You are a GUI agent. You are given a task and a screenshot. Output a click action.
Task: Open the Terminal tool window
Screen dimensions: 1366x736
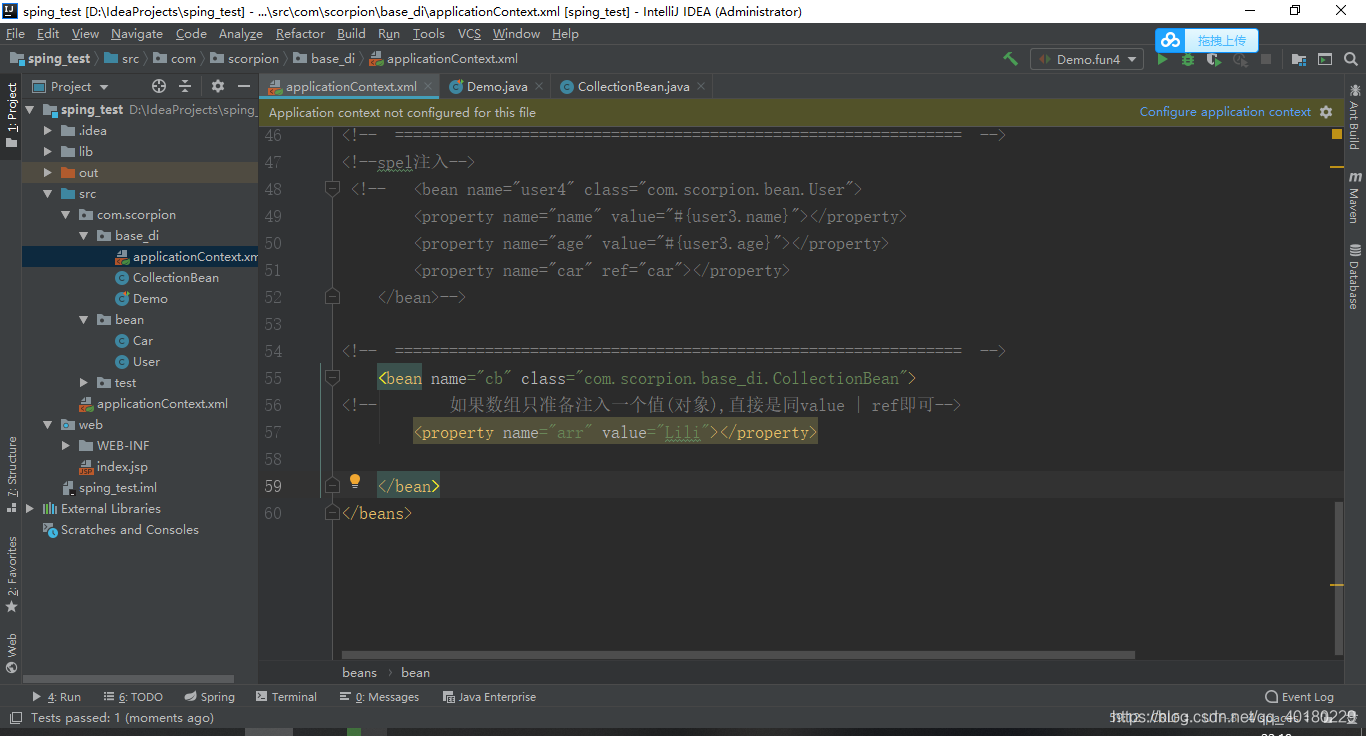286,697
